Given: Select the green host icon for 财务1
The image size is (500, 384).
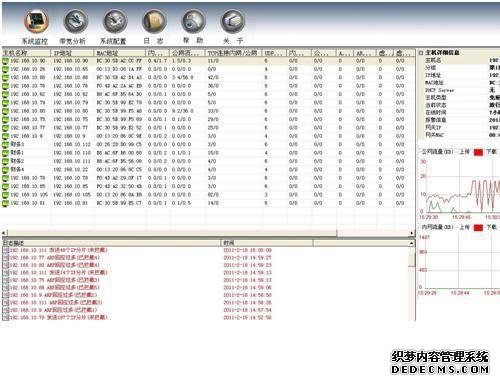Looking at the screenshot, I should tap(5, 153).
